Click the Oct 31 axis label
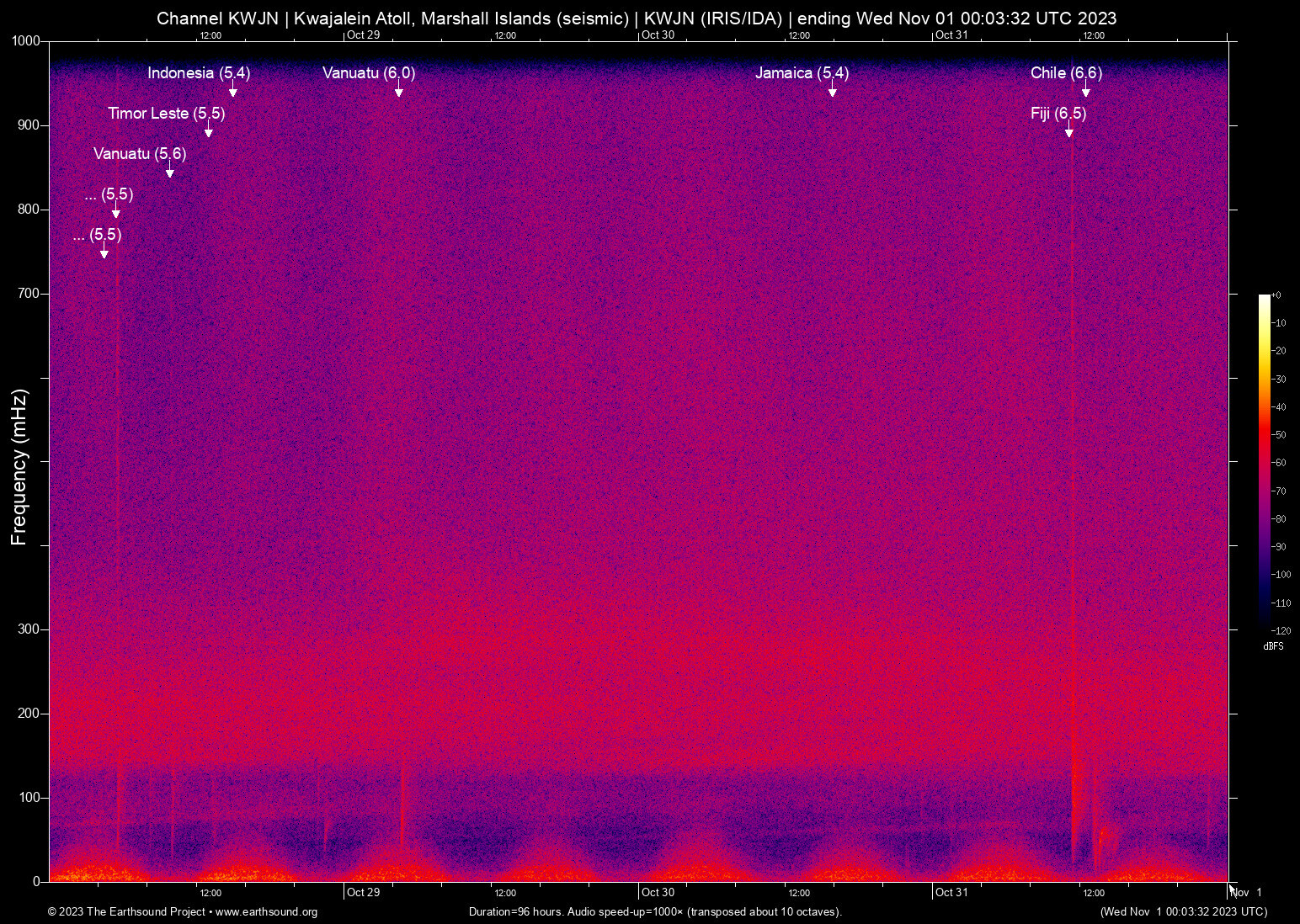This screenshot has width=1300, height=924. pyautogui.click(x=952, y=892)
